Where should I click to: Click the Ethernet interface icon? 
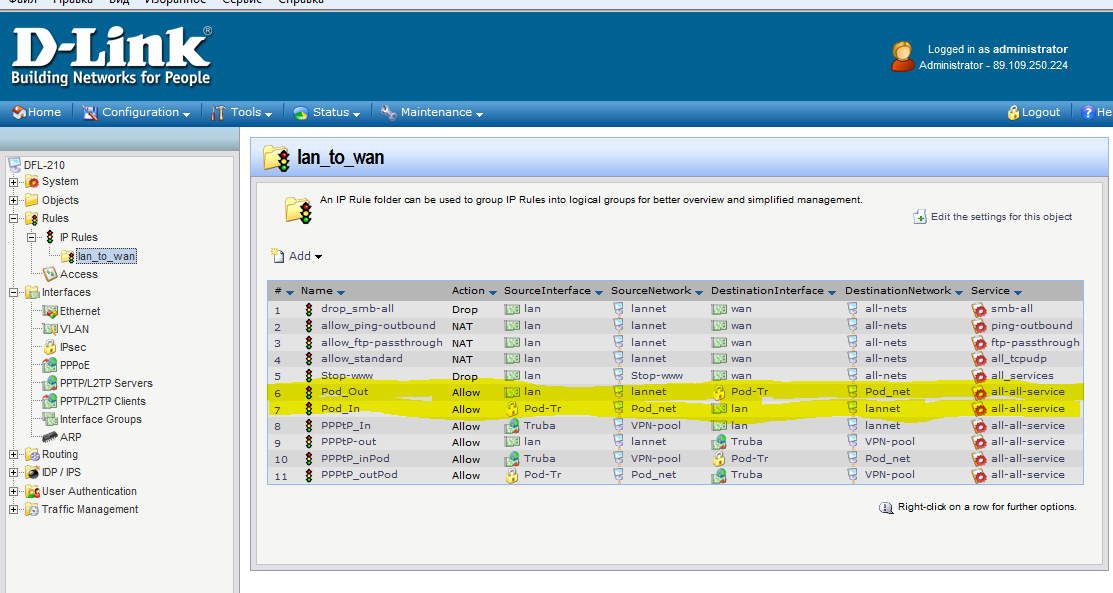tap(50, 311)
